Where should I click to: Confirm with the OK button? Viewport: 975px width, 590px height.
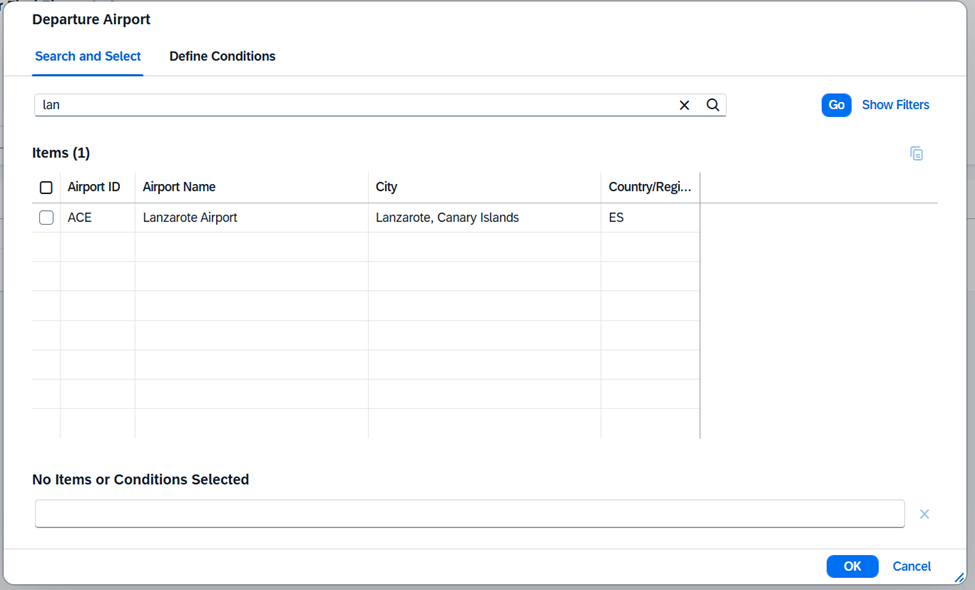tap(852, 566)
